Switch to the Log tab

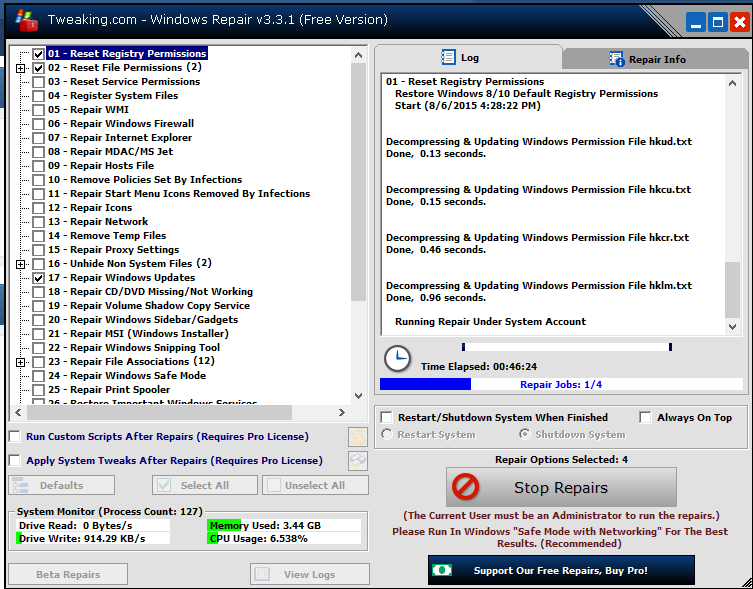[468, 58]
